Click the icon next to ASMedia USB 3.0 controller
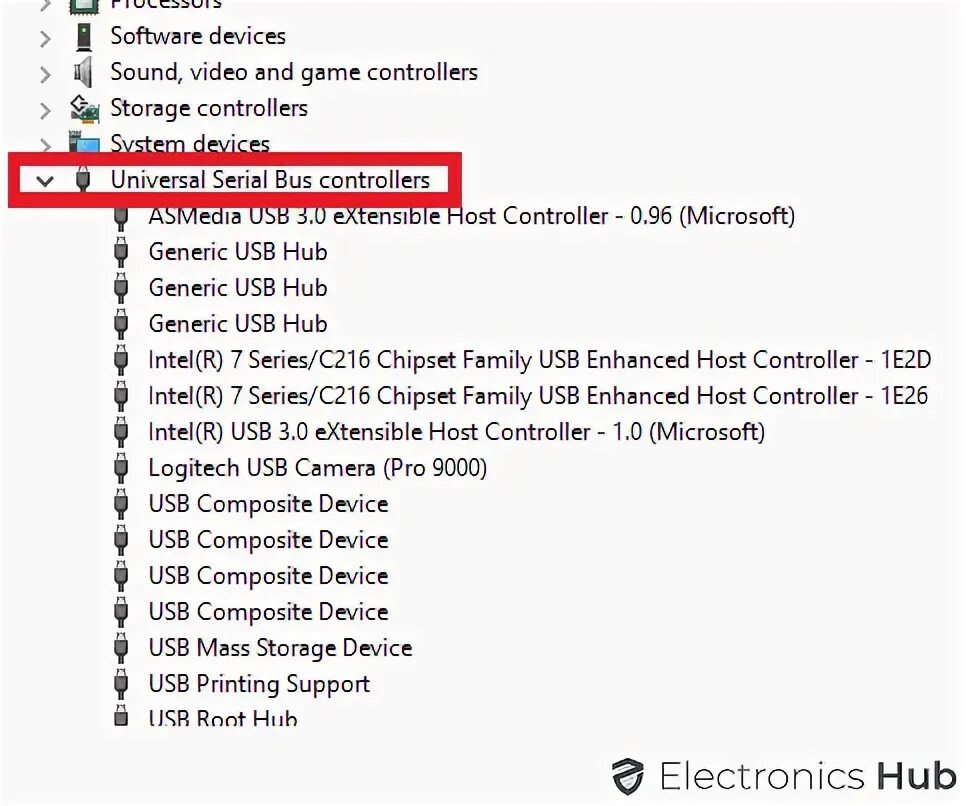 (121, 217)
